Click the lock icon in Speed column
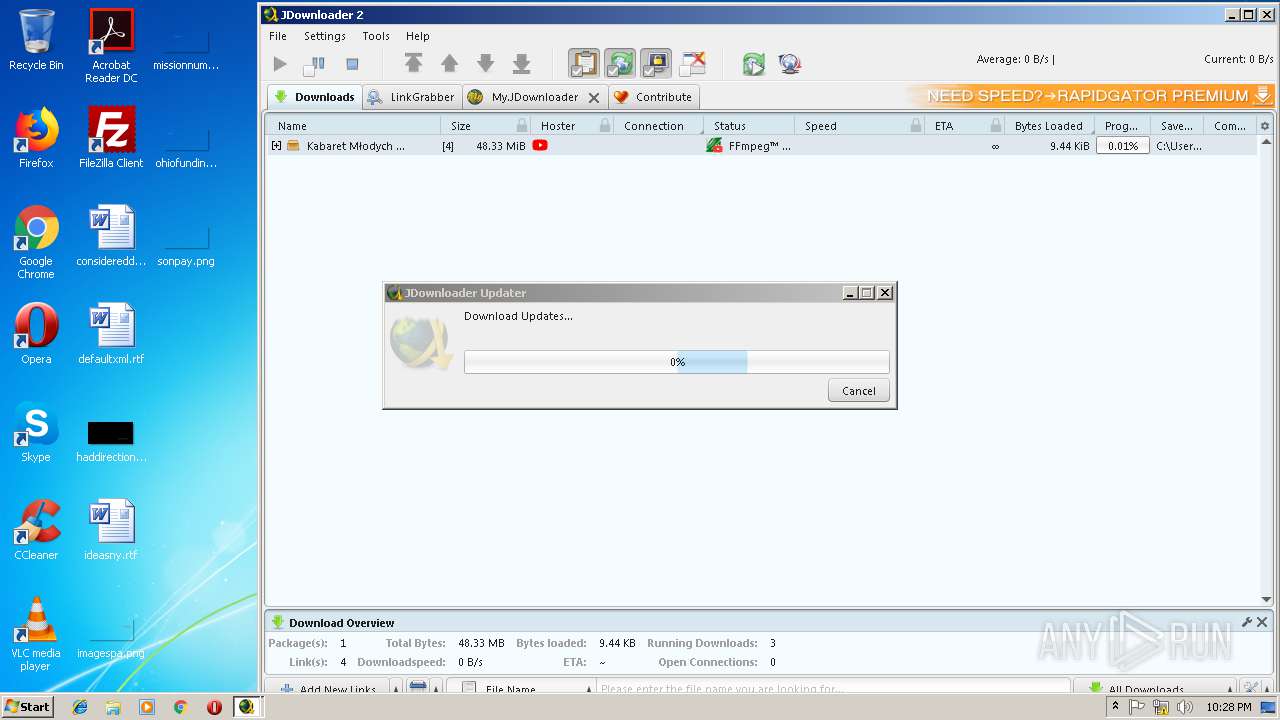This screenshot has height=720, width=1280. [x=916, y=126]
